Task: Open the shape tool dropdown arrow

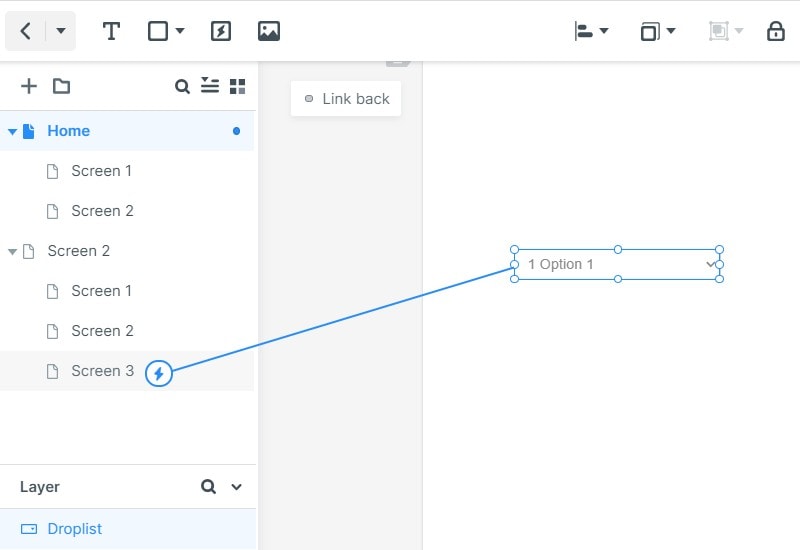Action: [180, 31]
